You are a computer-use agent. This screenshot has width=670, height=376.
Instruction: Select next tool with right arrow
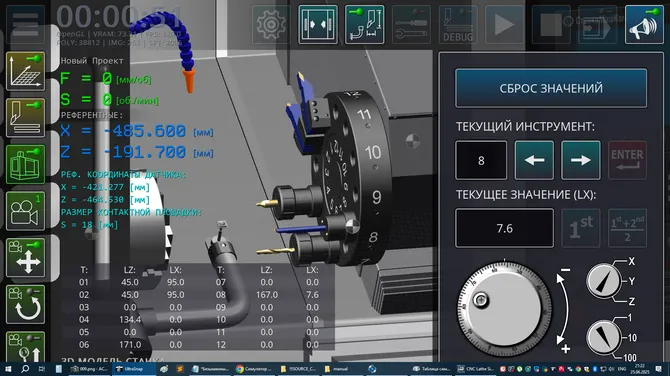click(x=580, y=160)
